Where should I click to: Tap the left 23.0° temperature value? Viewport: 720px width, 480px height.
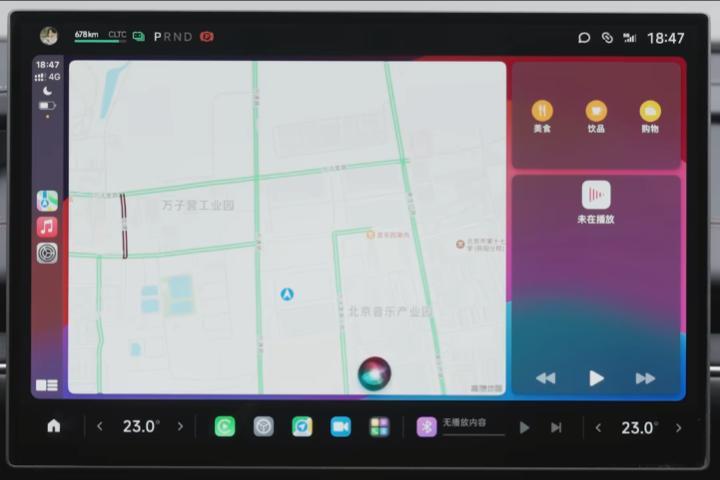pos(141,427)
